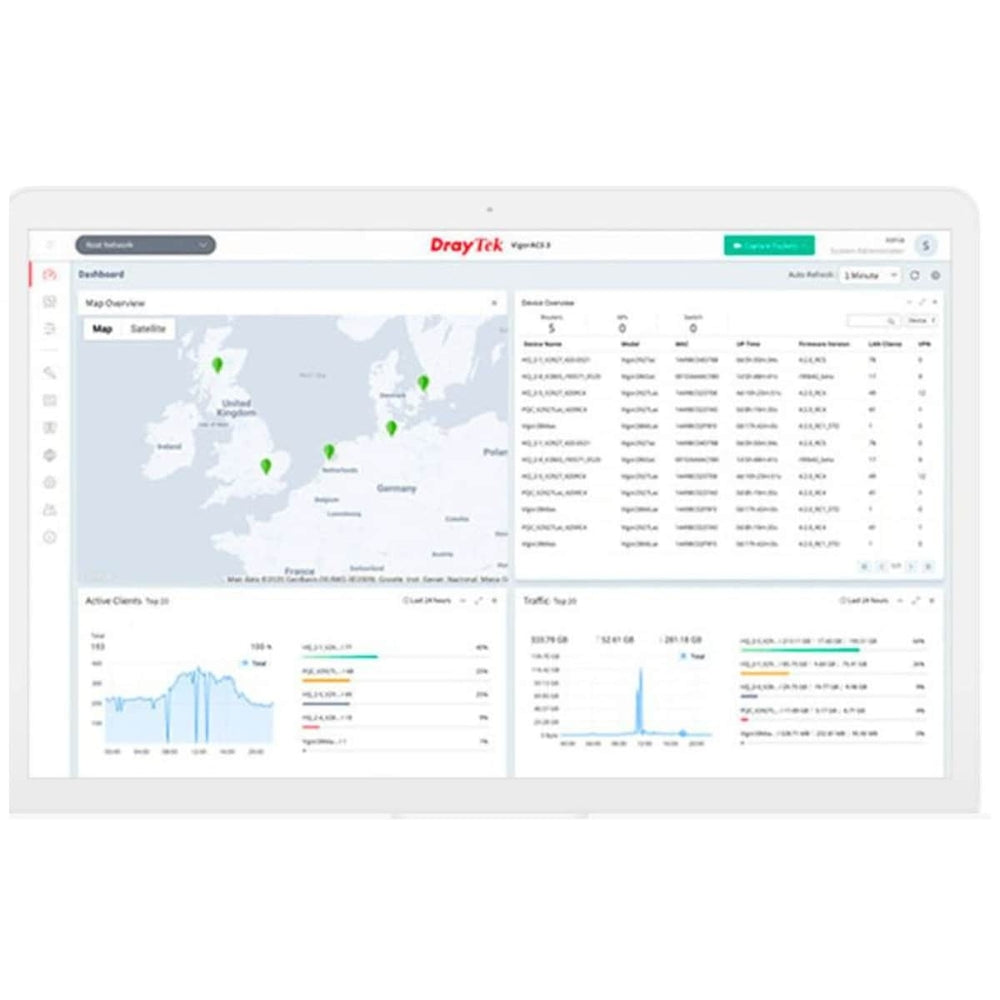This screenshot has width=1000, height=1000.
Task: Click the hamburger menu icon at top left
Action: [x=49, y=245]
